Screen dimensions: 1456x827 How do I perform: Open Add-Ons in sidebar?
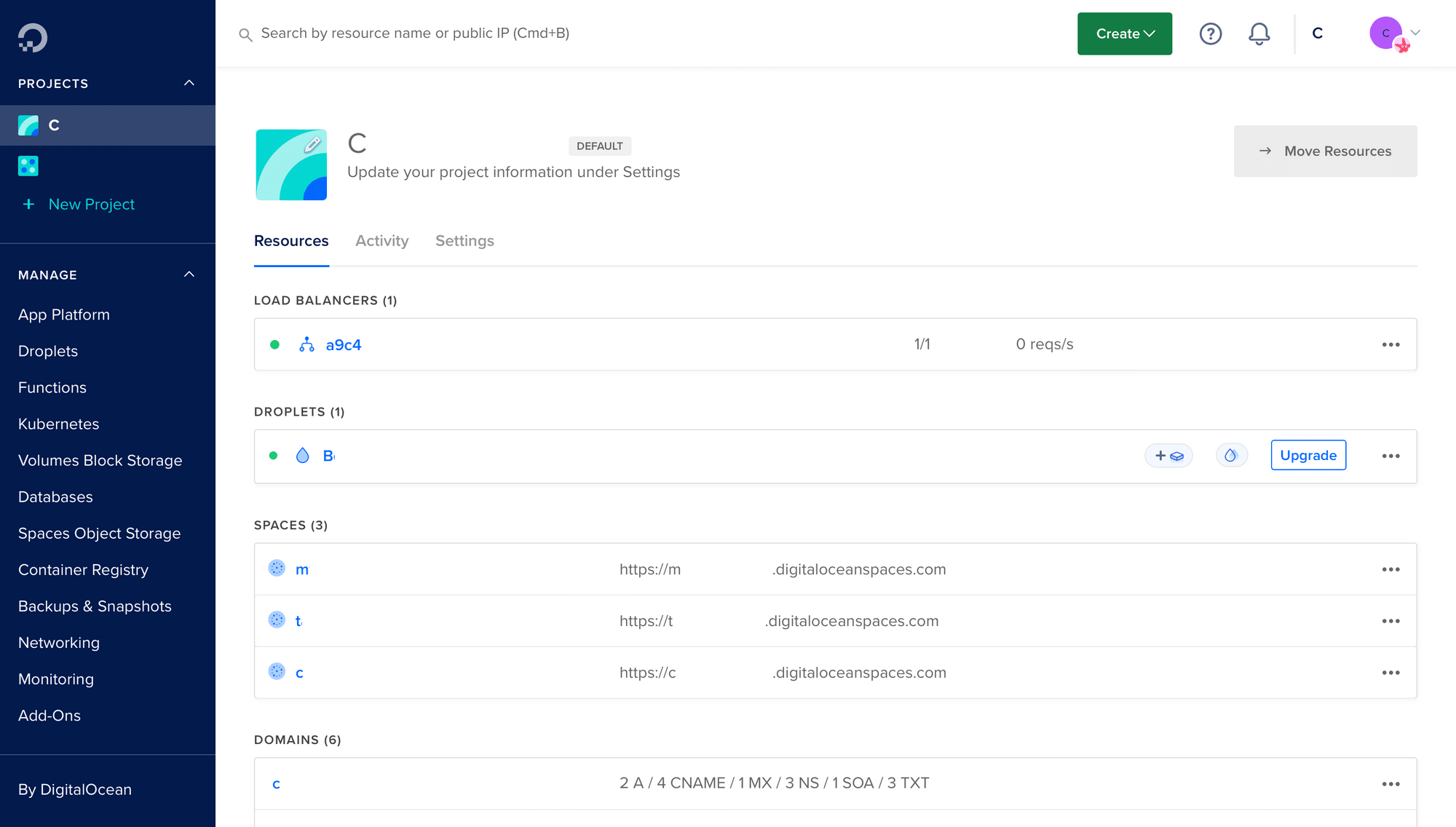(50, 715)
